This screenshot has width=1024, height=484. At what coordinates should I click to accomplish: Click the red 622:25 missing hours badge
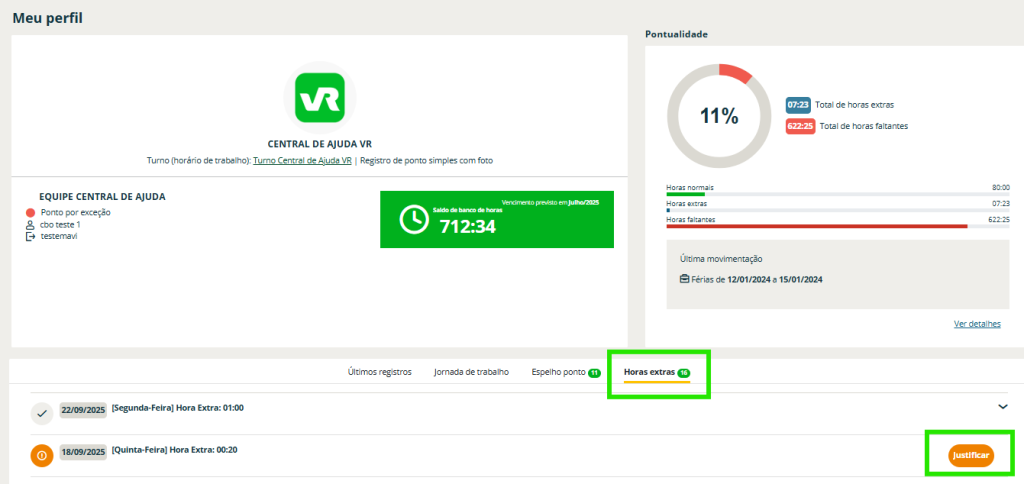tap(800, 126)
